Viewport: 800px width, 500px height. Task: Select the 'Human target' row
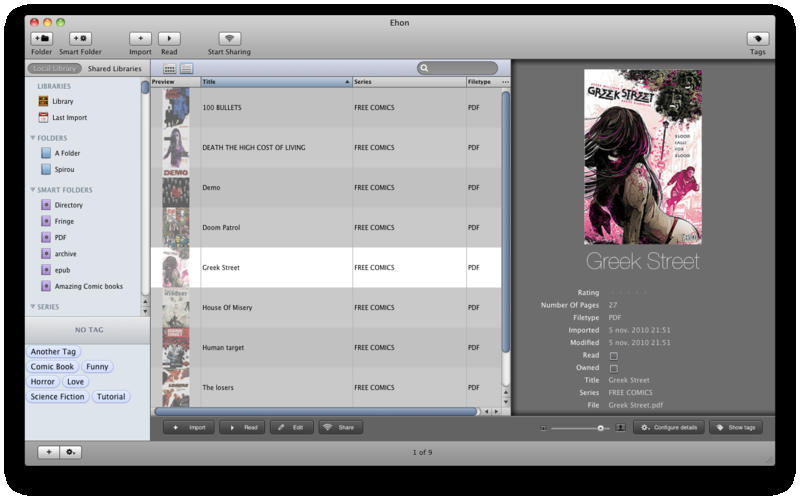click(x=326, y=347)
